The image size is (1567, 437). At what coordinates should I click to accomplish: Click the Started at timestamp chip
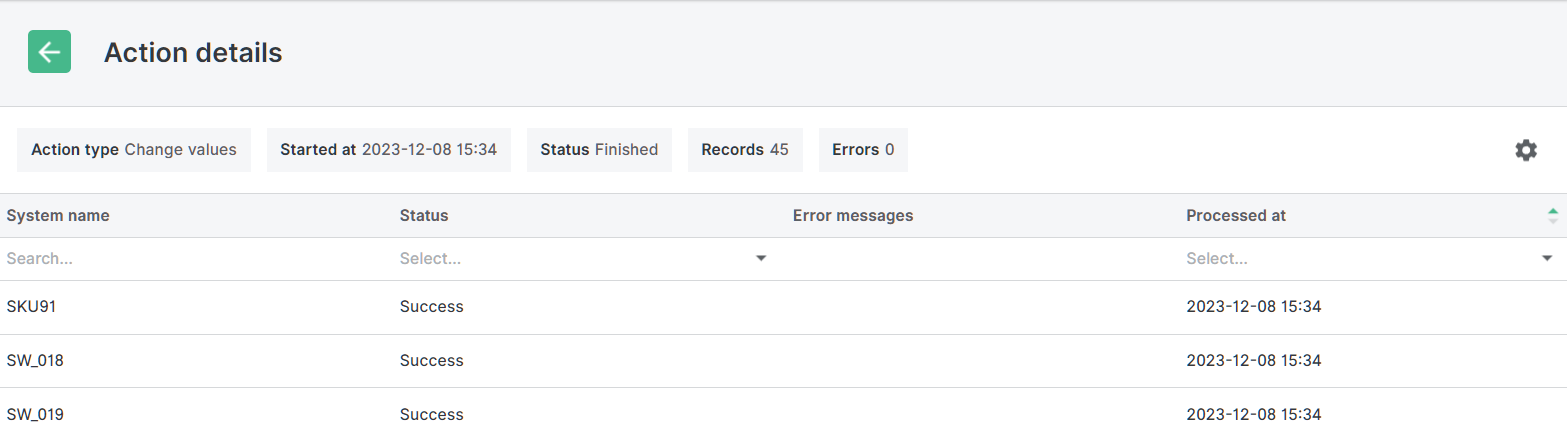coord(388,150)
